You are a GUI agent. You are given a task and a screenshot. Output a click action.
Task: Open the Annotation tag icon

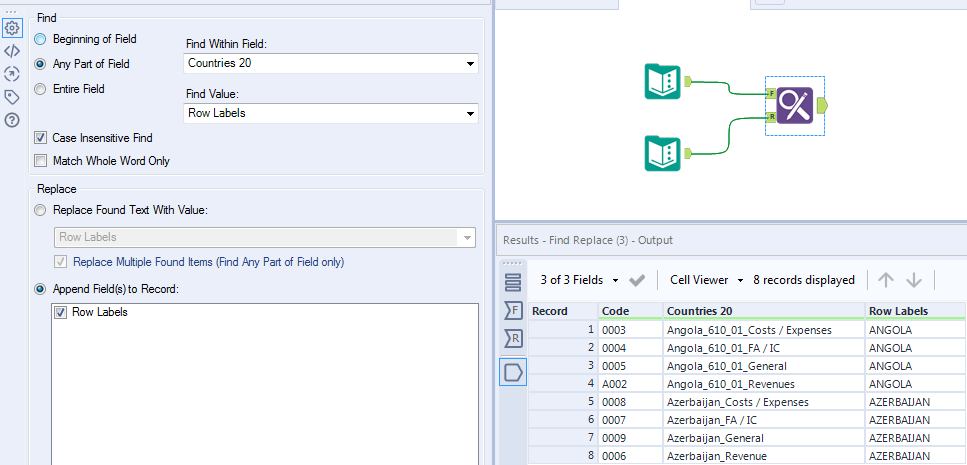tap(12, 97)
